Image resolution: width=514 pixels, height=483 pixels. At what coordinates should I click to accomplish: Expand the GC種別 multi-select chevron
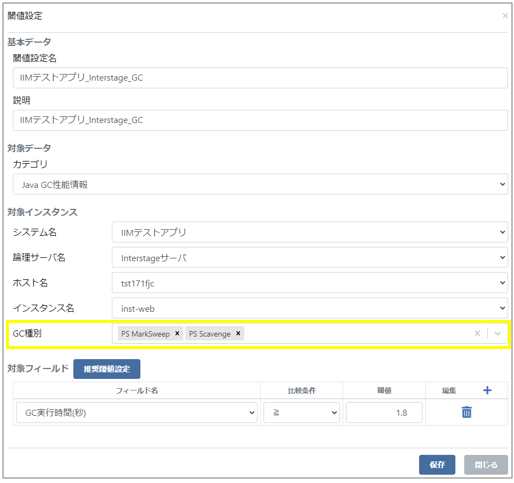tap(498, 333)
